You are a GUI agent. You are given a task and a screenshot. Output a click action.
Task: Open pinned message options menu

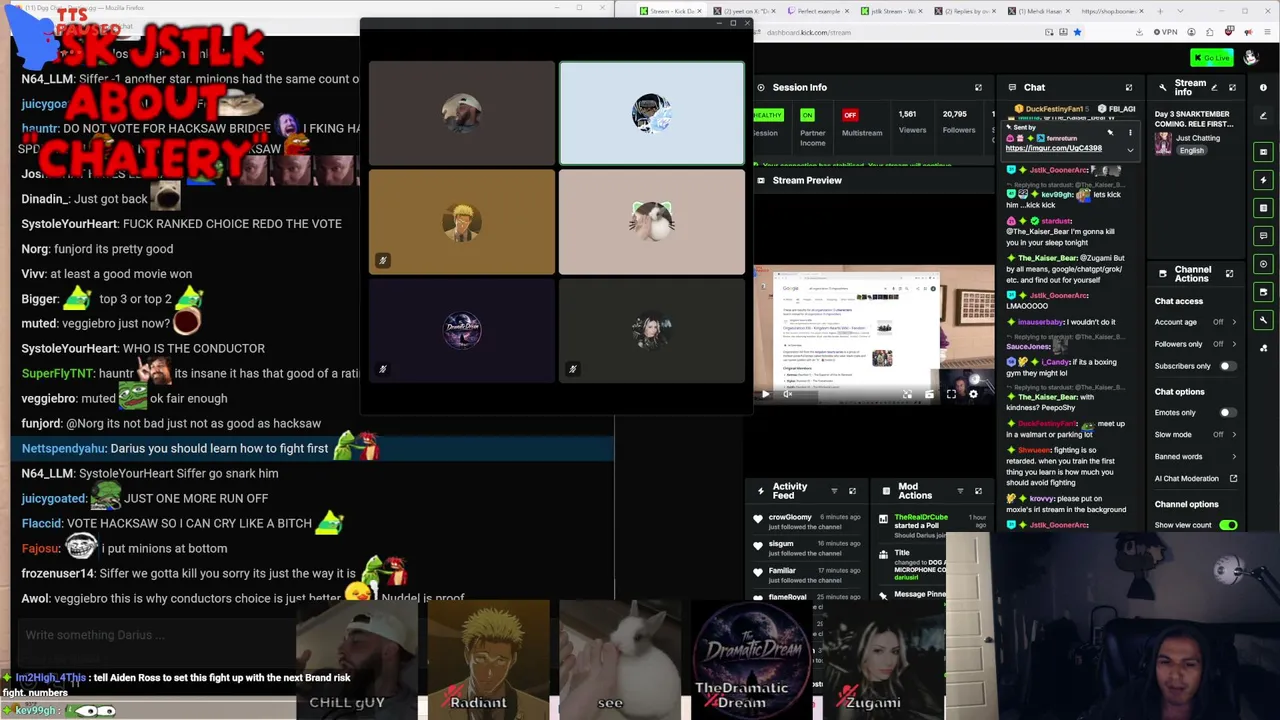pyautogui.click(x=1130, y=132)
